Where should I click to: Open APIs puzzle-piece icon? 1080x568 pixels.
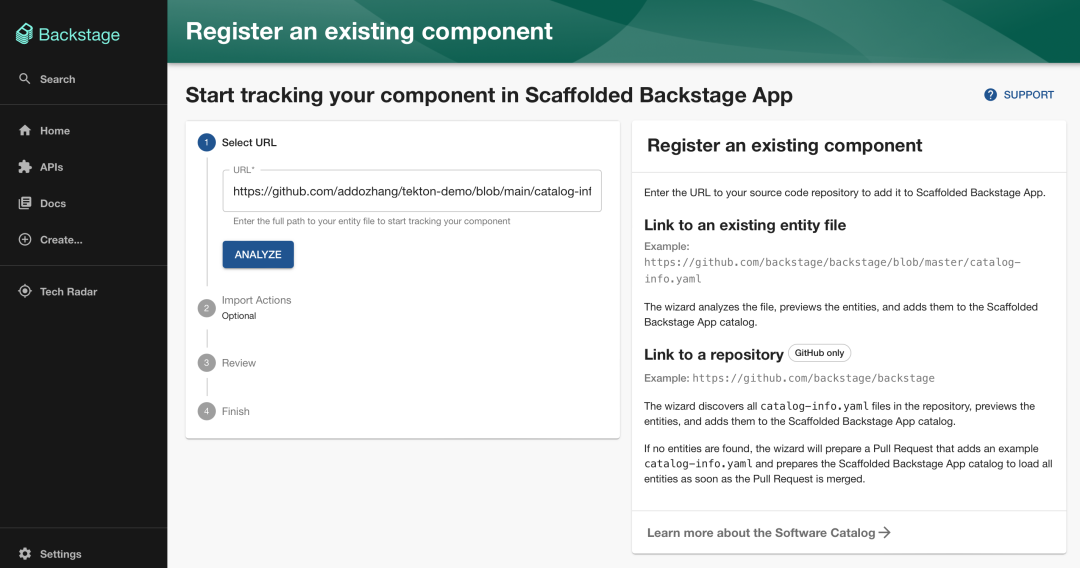(25, 167)
